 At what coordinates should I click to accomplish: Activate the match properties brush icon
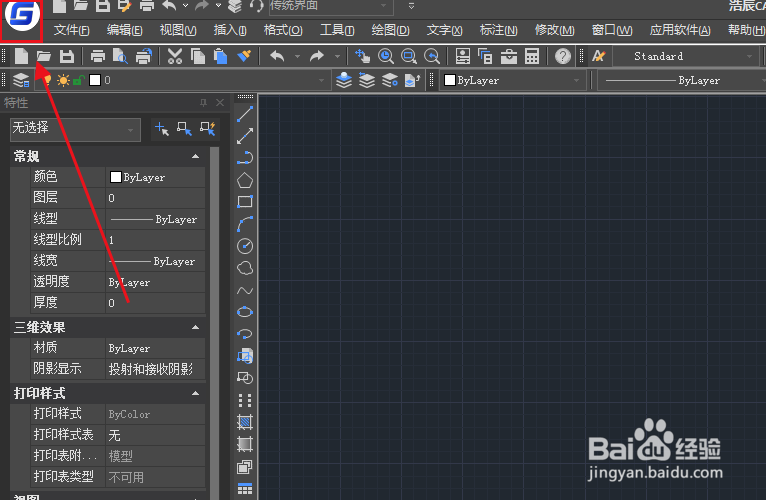coord(244,56)
